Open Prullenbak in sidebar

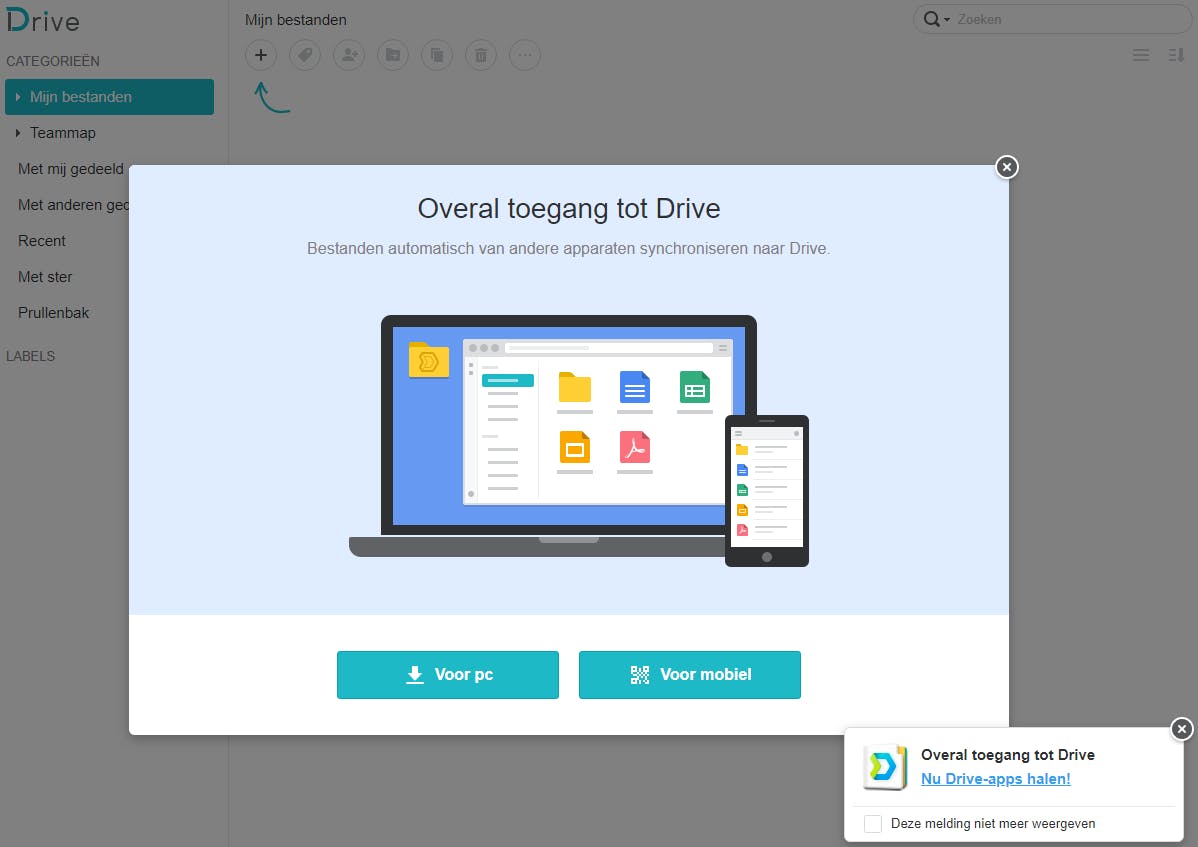(x=53, y=312)
